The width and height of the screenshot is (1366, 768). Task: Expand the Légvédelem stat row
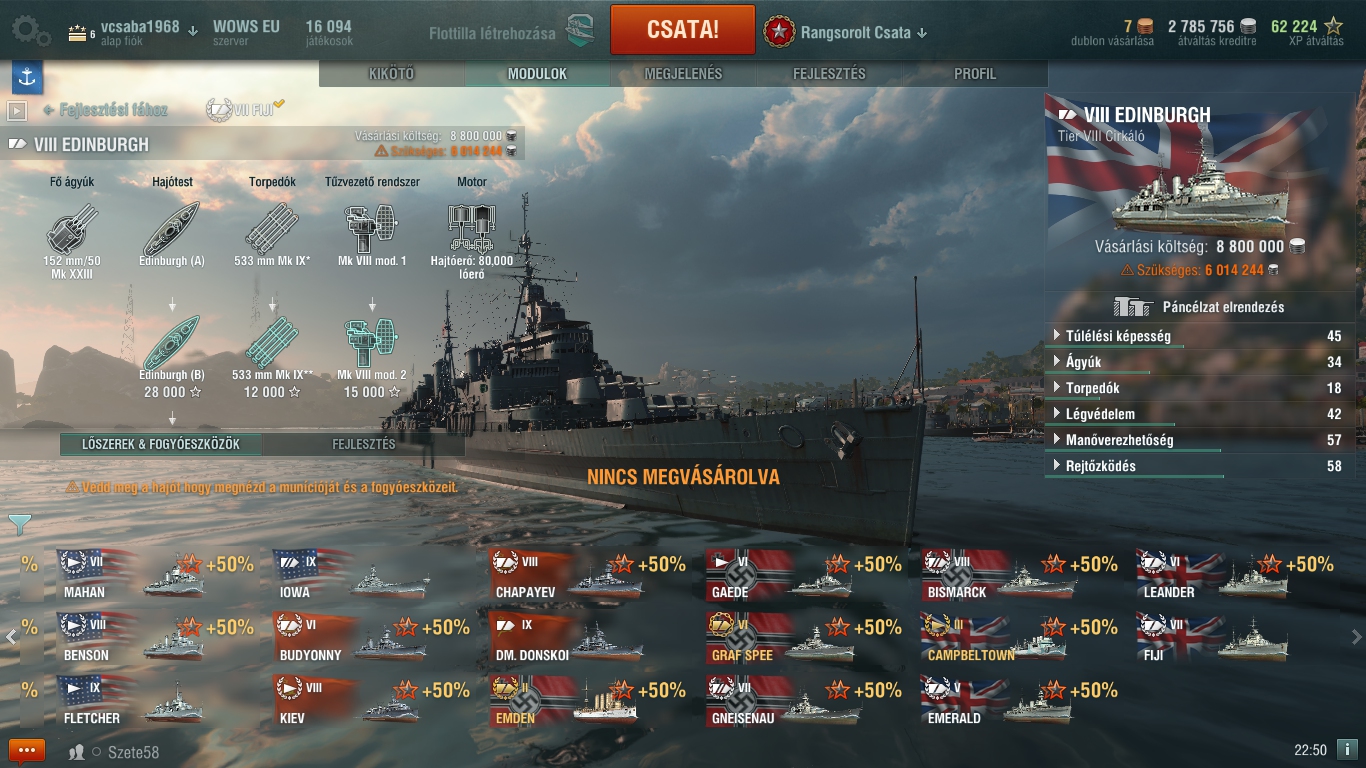tap(1197, 414)
